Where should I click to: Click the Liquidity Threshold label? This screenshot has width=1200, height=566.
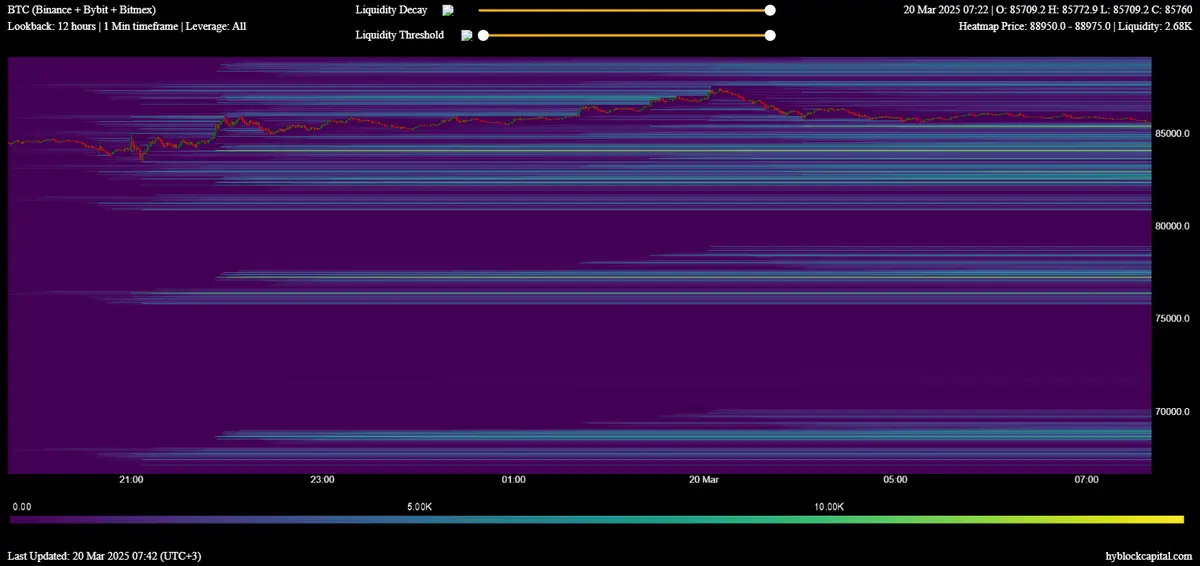coord(400,35)
